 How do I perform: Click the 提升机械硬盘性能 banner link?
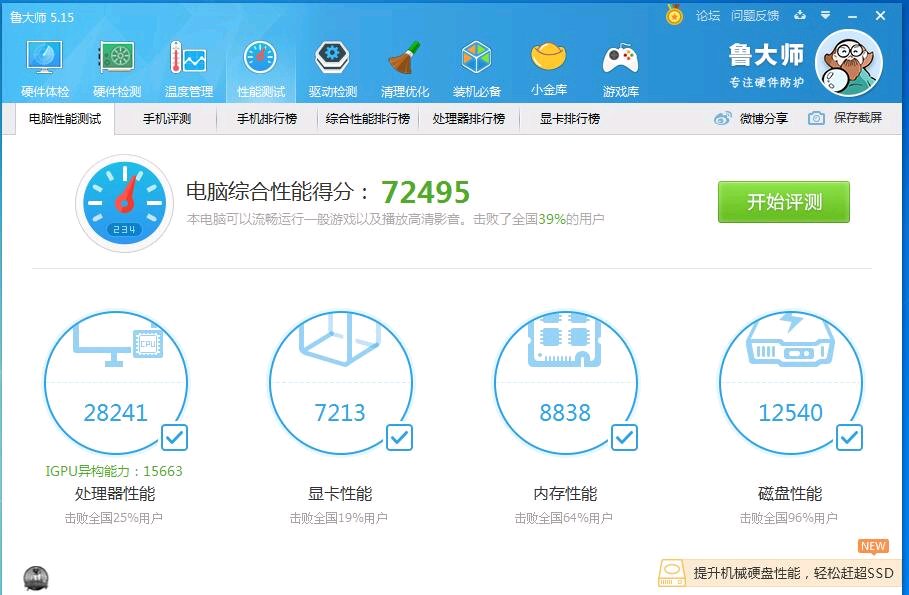pyautogui.click(x=794, y=573)
